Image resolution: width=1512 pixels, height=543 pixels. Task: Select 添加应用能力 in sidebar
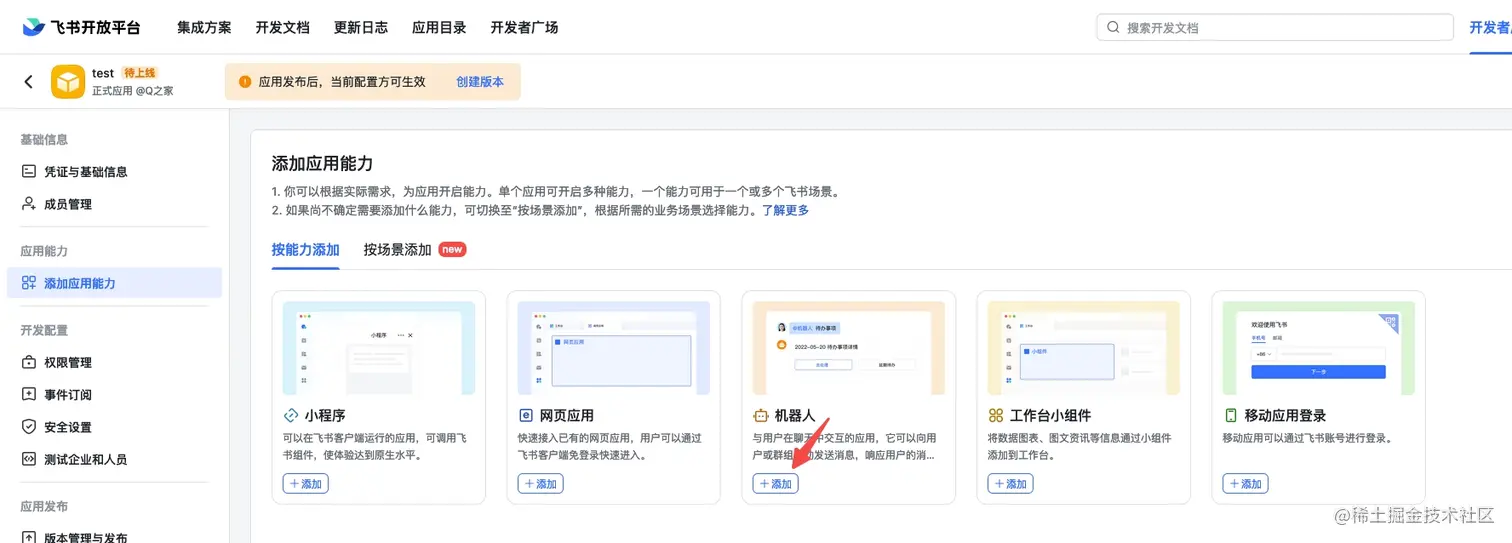[114, 283]
